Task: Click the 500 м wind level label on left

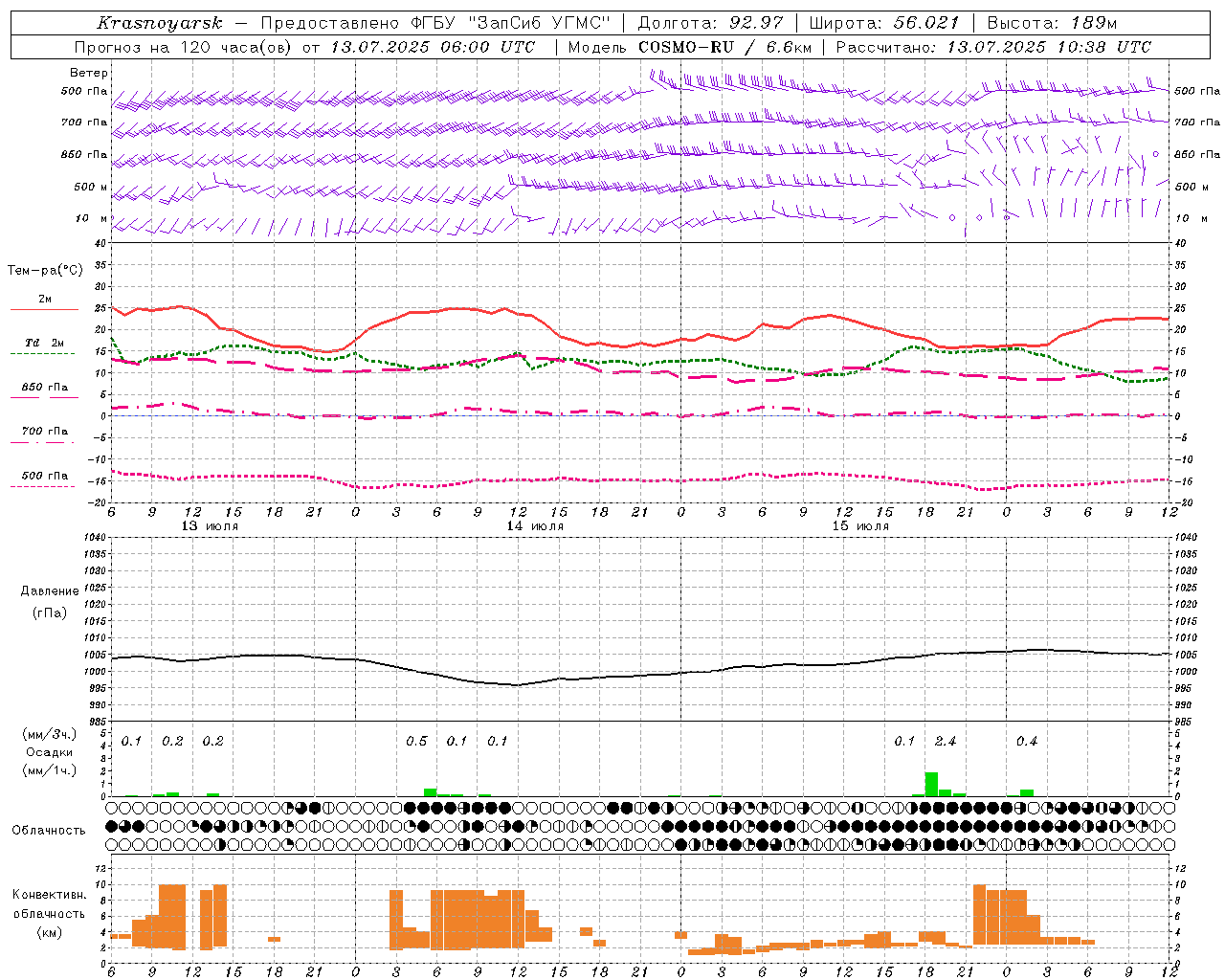Action: (x=92, y=188)
